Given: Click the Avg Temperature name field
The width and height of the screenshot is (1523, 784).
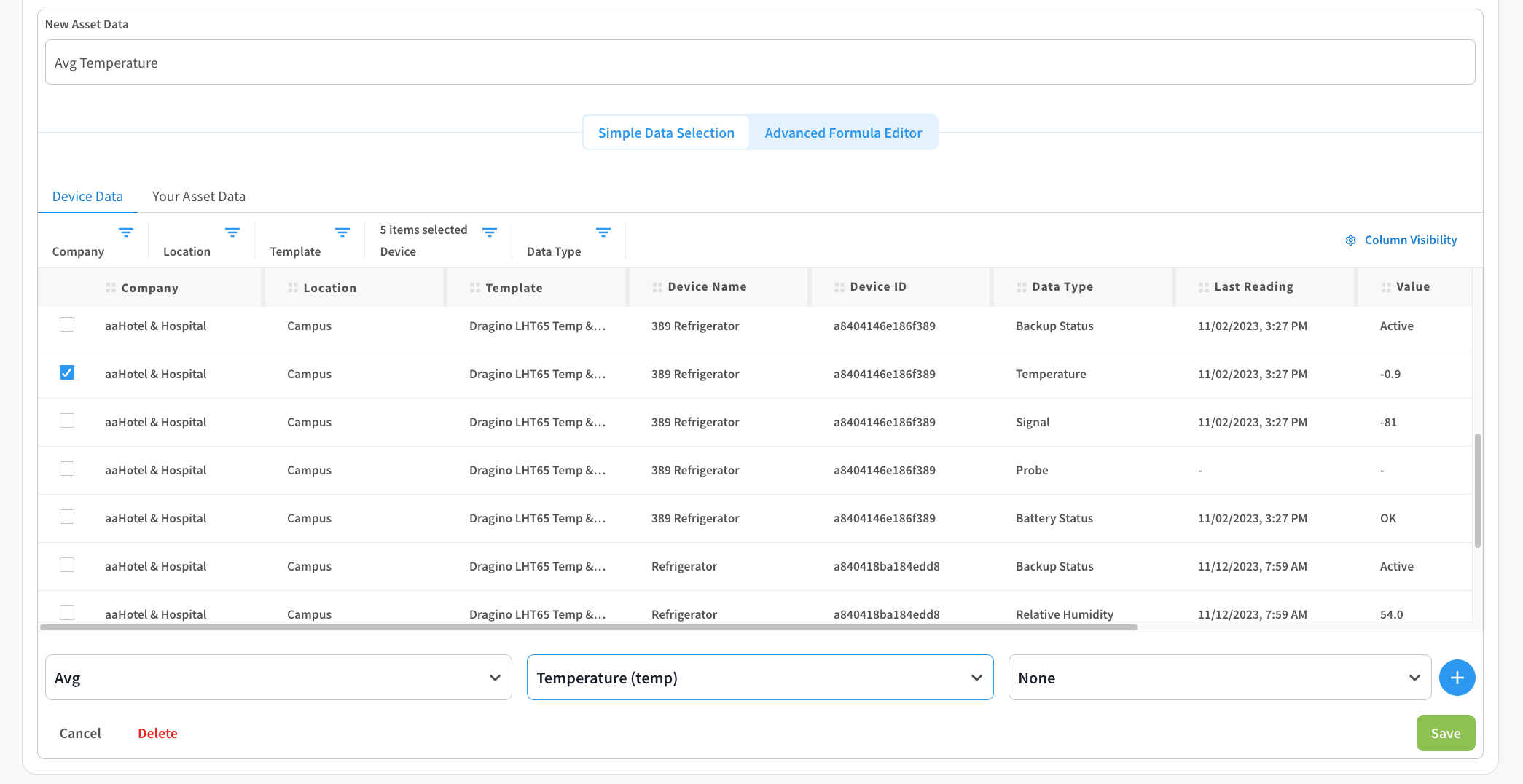Looking at the screenshot, I should click(759, 63).
